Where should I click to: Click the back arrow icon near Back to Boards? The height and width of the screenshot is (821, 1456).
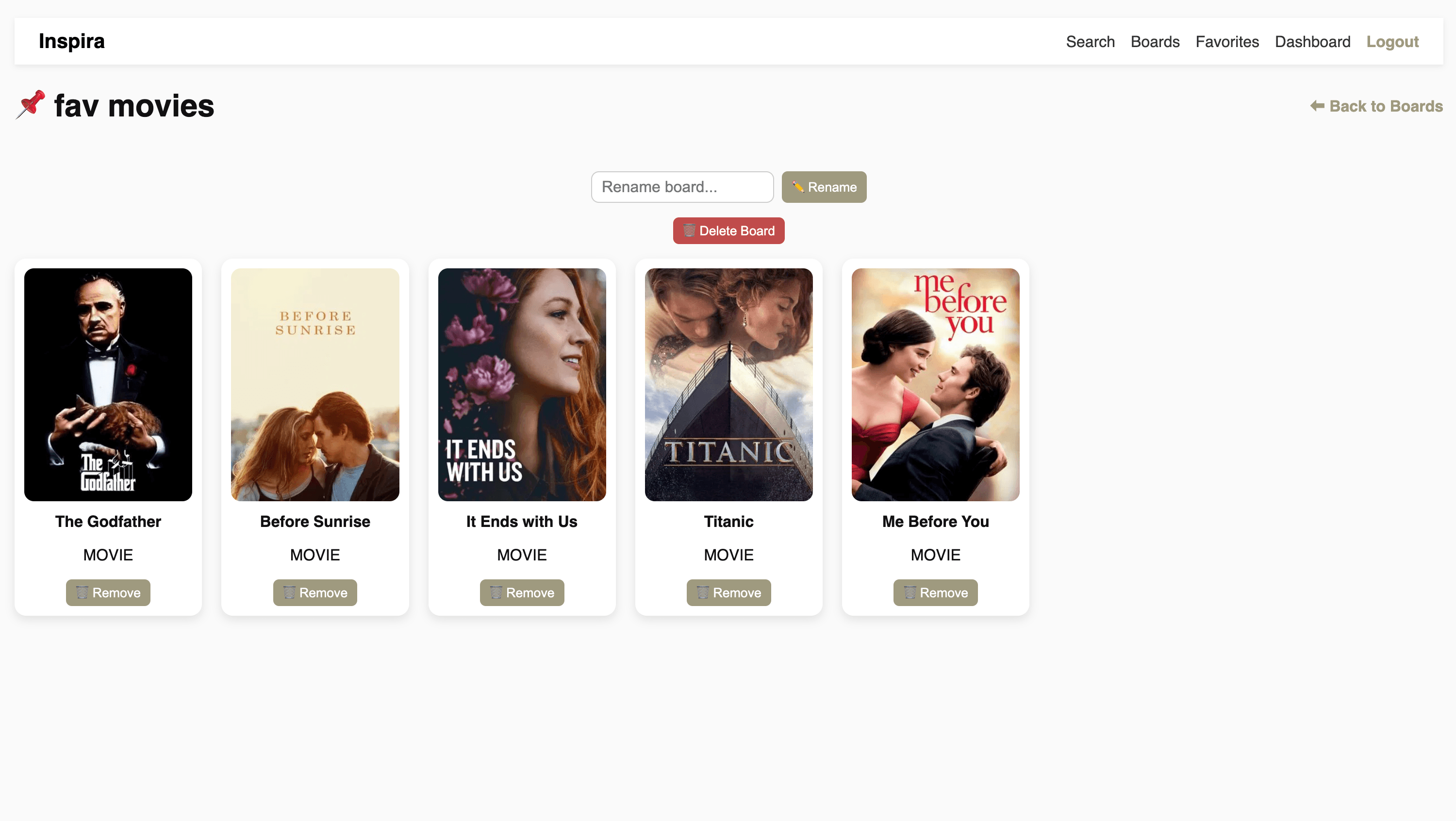click(1317, 106)
